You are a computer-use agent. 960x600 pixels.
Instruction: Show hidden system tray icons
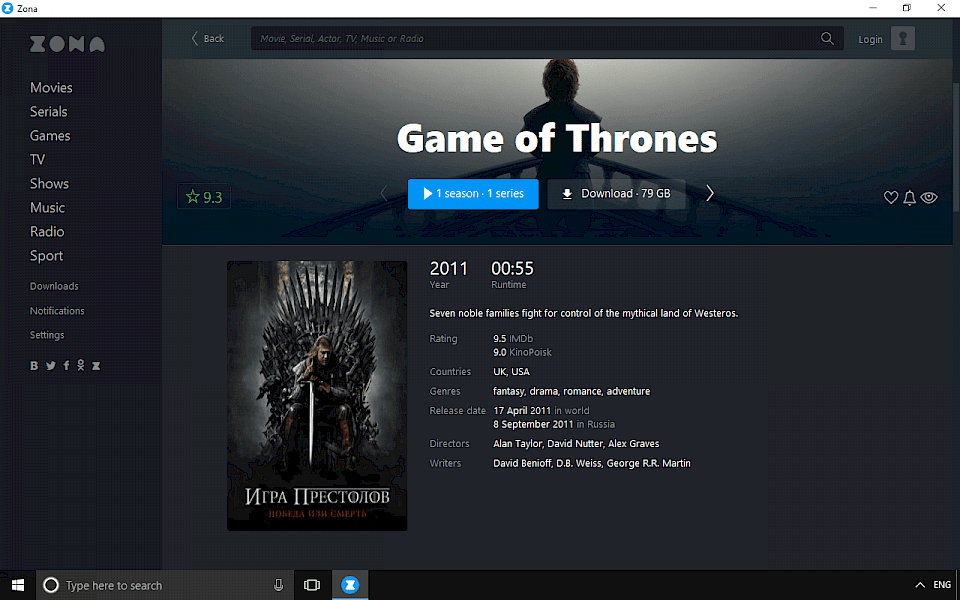coord(920,585)
